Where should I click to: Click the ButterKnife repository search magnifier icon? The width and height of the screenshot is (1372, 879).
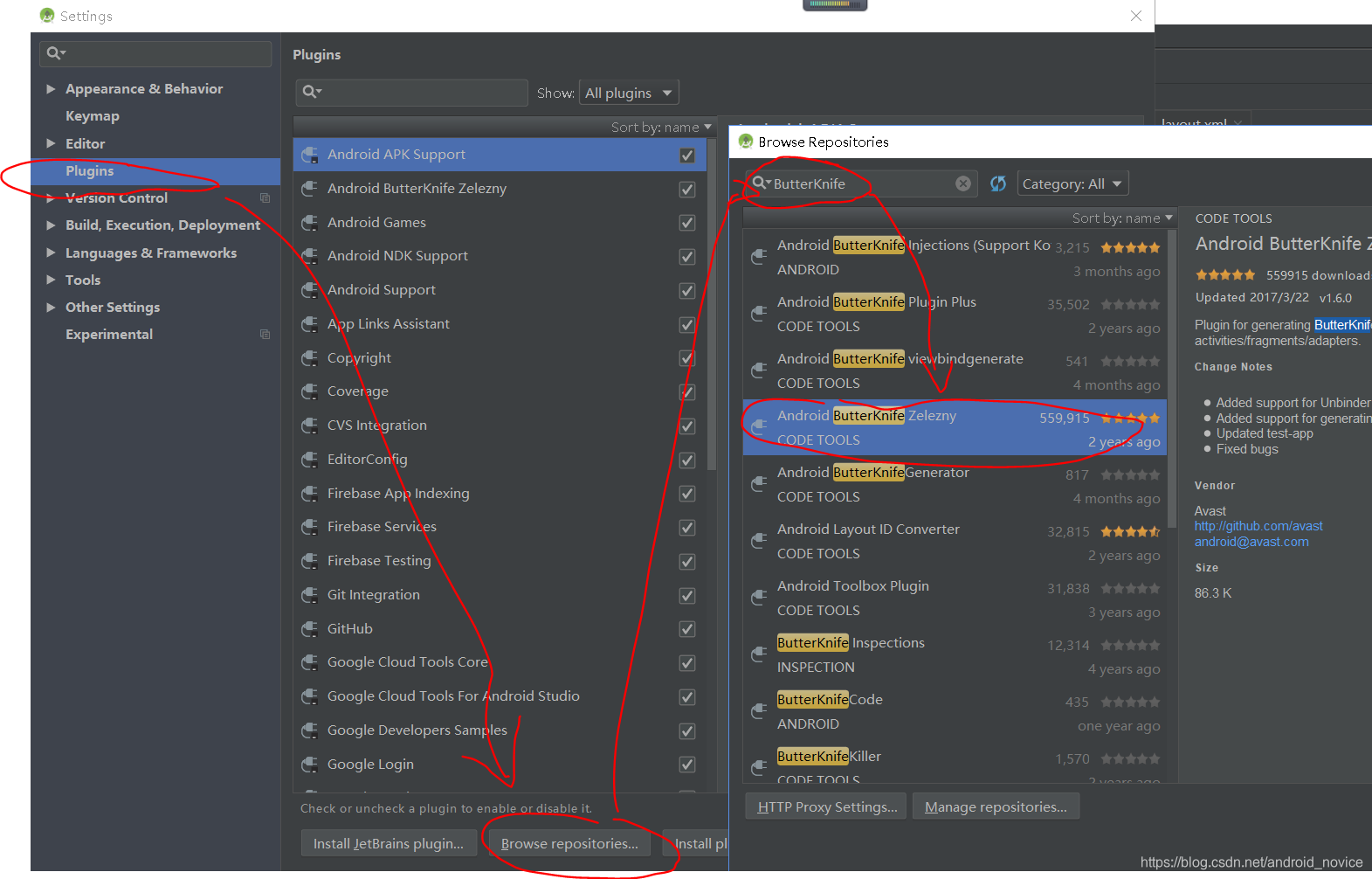[x=761, y=183]
